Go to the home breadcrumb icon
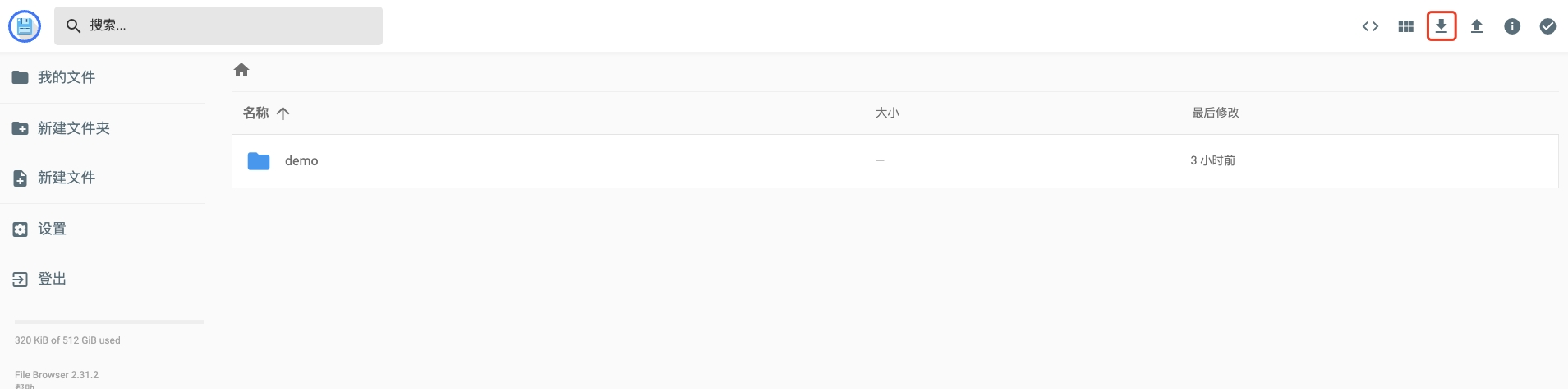 coord(241,70)
